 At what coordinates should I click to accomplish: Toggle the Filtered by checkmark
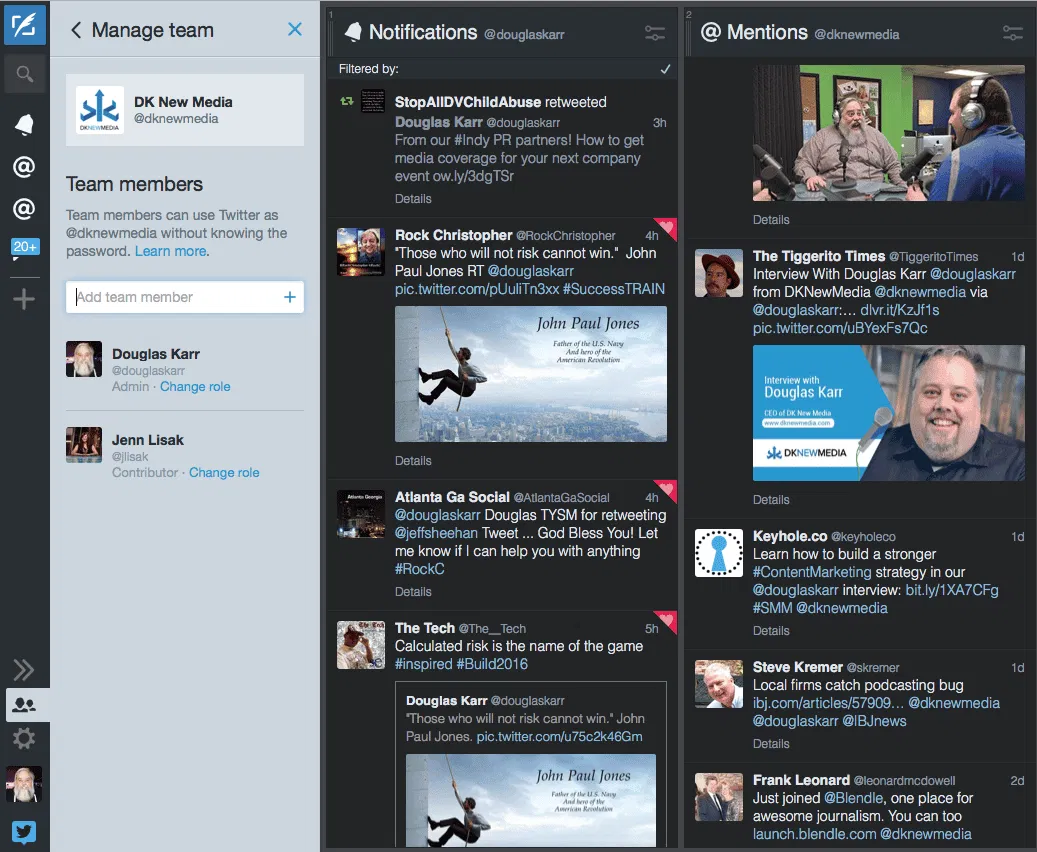[665, 69]
